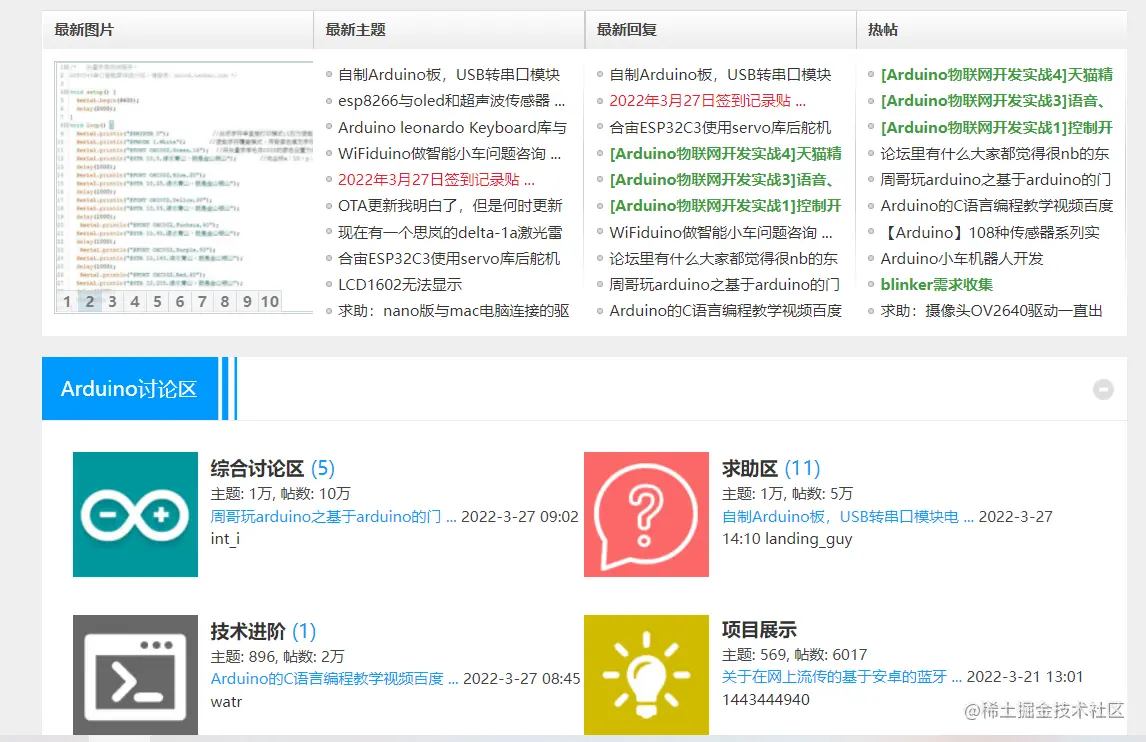Open 合宙ESP32C3 servo topic in 最新主题
1146x742 pixels.
pos(449,259)
